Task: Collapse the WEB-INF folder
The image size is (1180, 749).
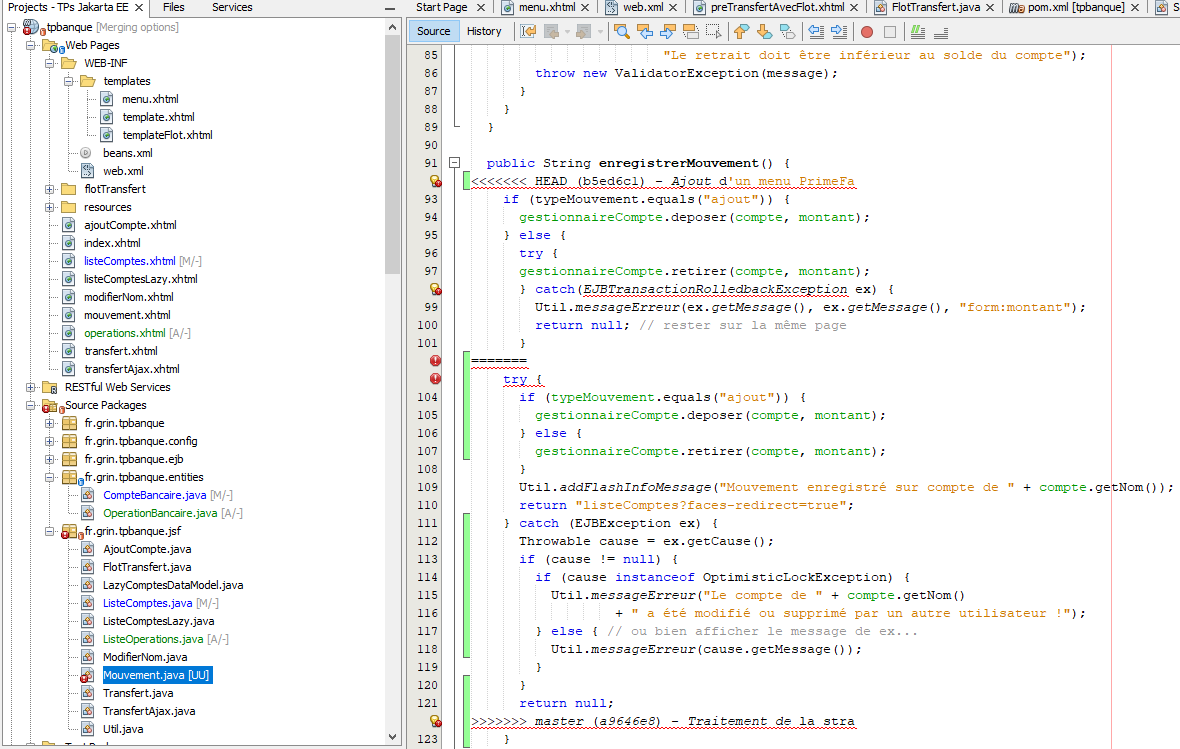Action: point(50,63)
